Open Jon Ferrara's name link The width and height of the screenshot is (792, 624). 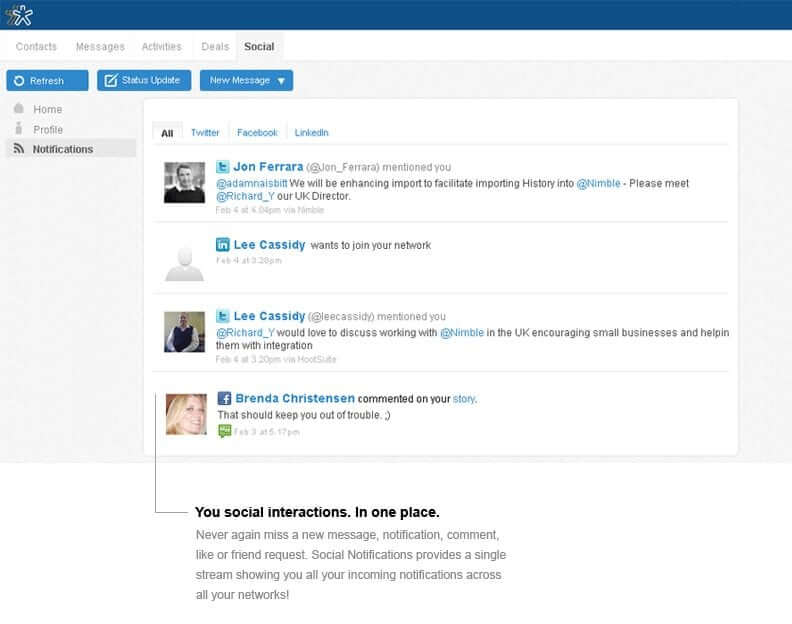click(268, 167)
